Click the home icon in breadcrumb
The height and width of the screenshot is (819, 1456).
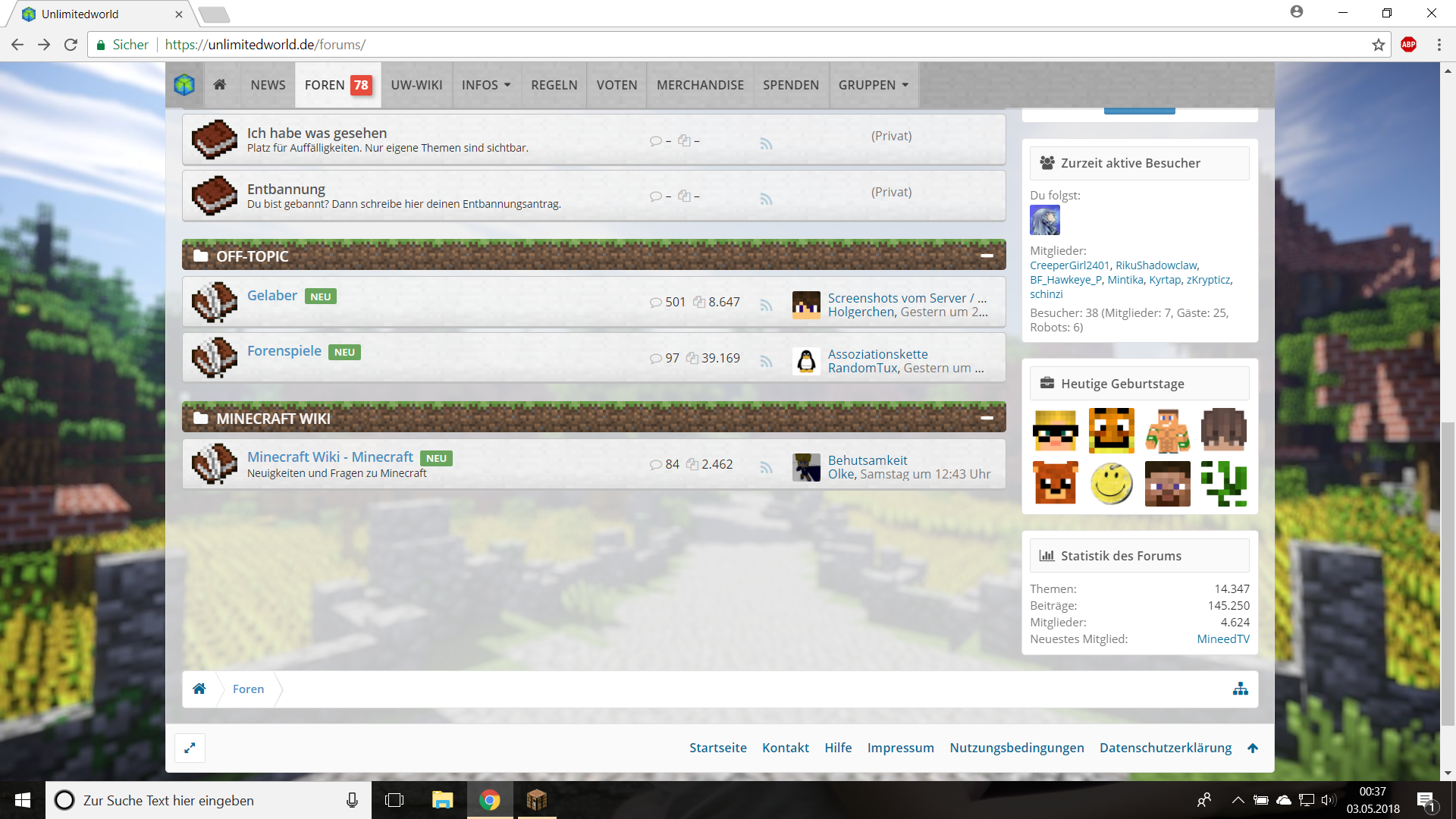point(199,689)
